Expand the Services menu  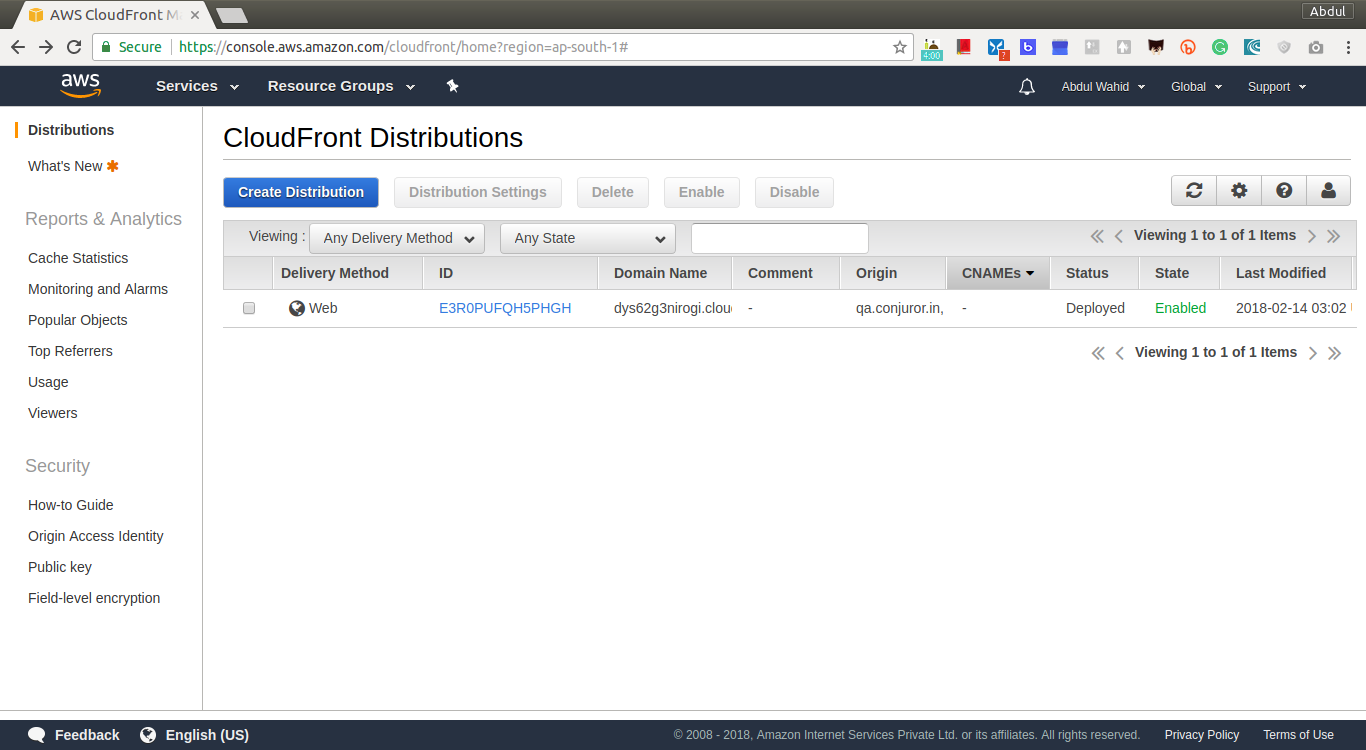(x=197, y=86)
